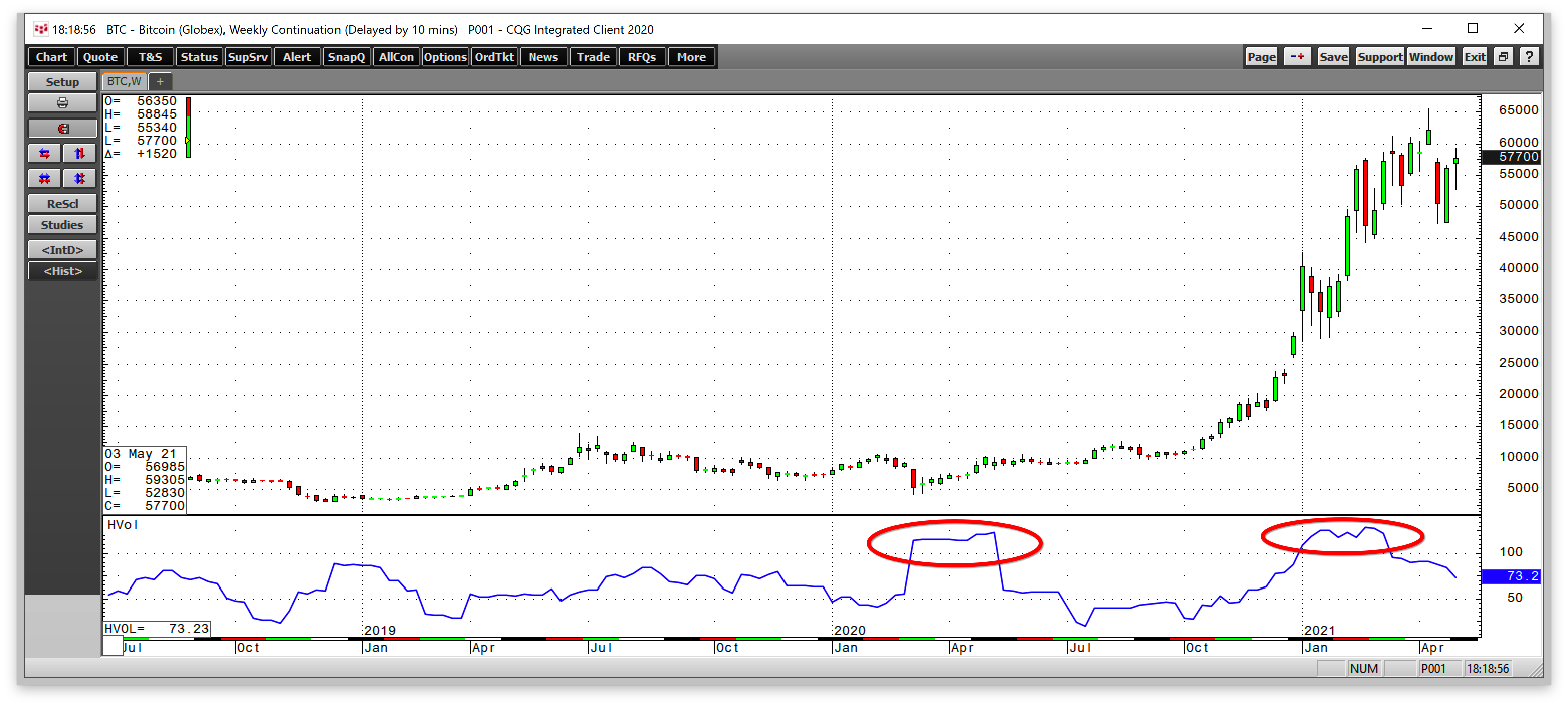The width and height of the screenshot is (1568, 706).
Task: Click the horizontal compress arrows icon
Action: 44,178
